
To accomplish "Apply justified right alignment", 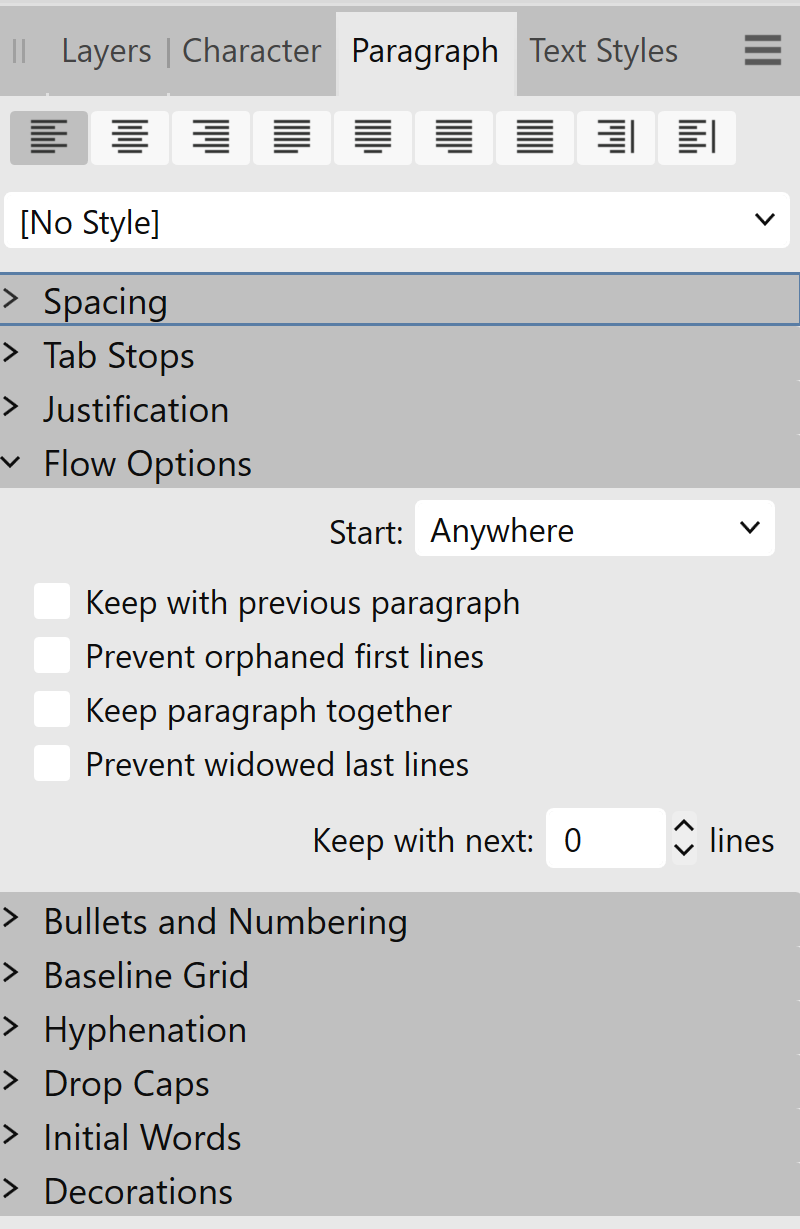I will pos(453,138).
